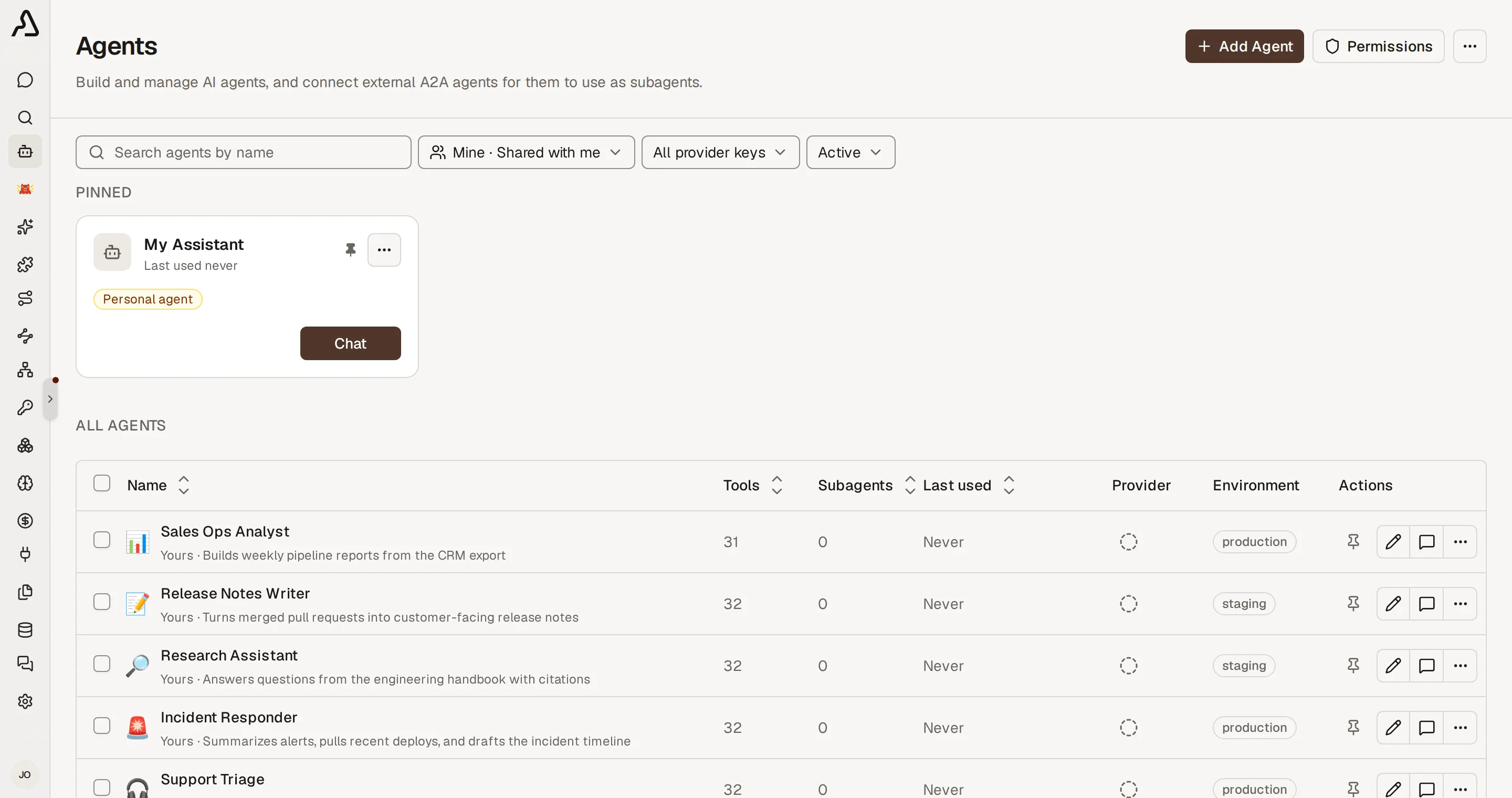
Task: Open the chat bubble icon in the sidebar
Action: coord(25,80)
